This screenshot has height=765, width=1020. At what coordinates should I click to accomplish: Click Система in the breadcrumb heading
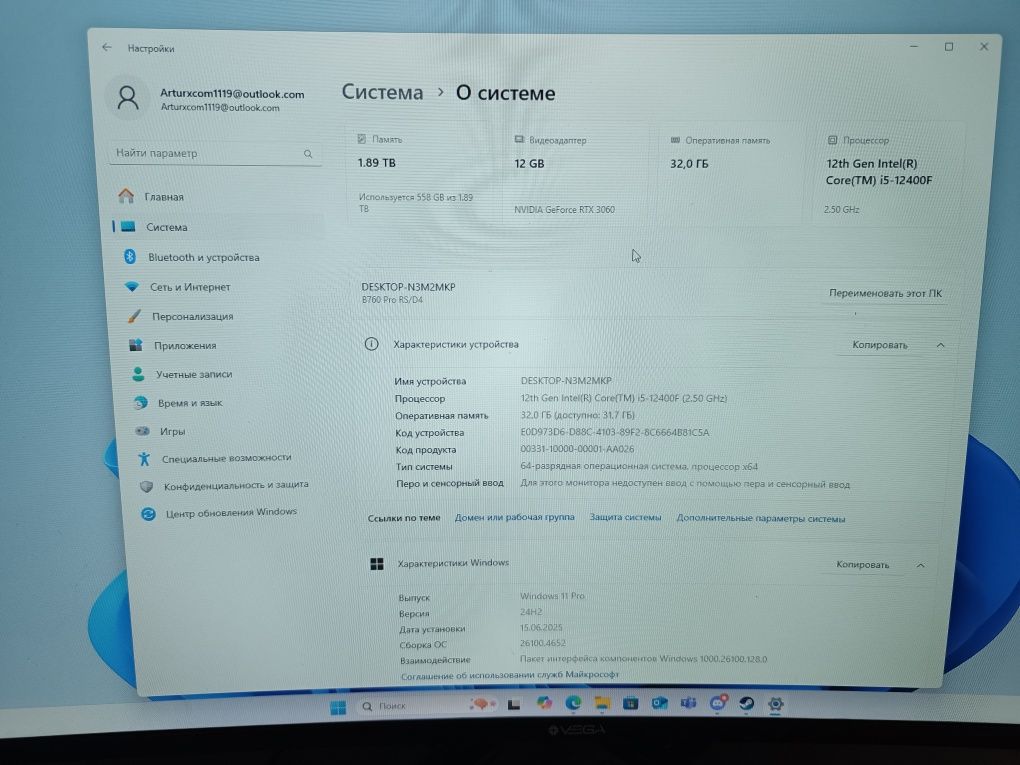382,92
